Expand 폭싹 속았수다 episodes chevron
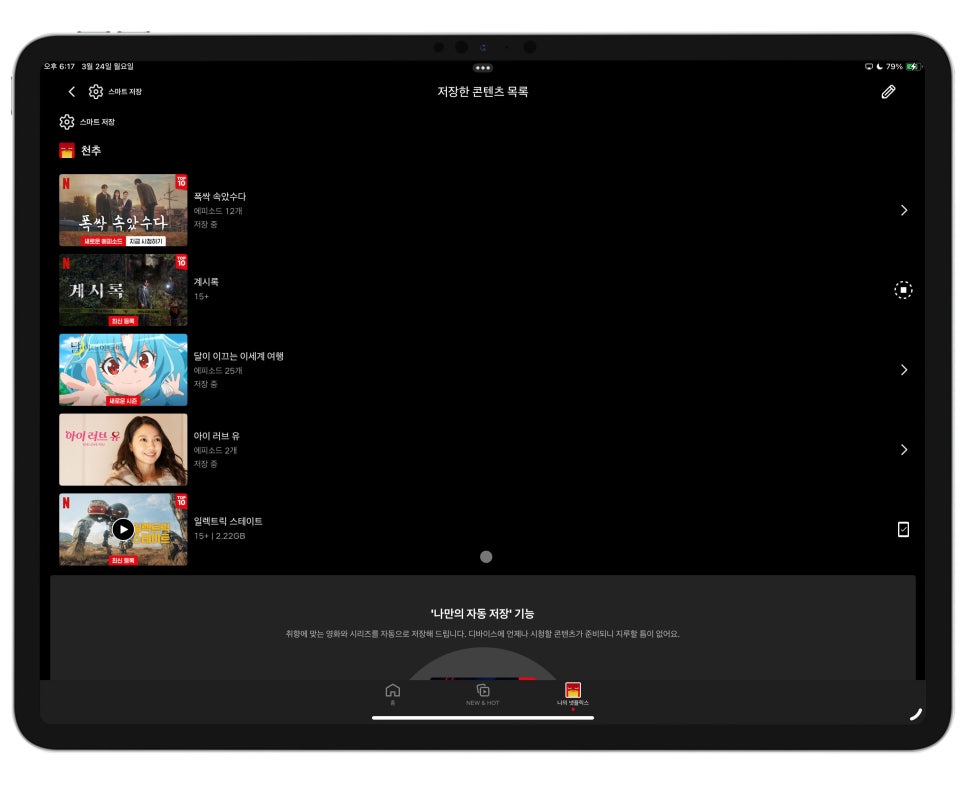The height and width of the screenshot is (785, 966). click(x=904, y=210)
